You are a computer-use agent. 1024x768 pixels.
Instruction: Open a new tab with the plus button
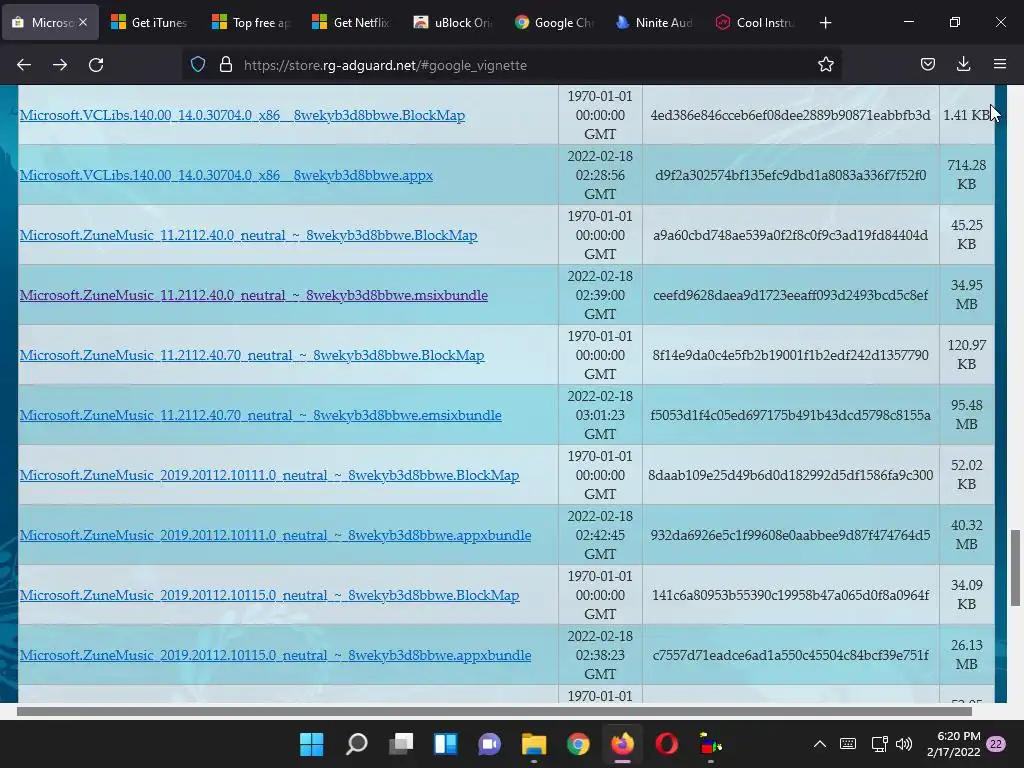coord(825,23)
